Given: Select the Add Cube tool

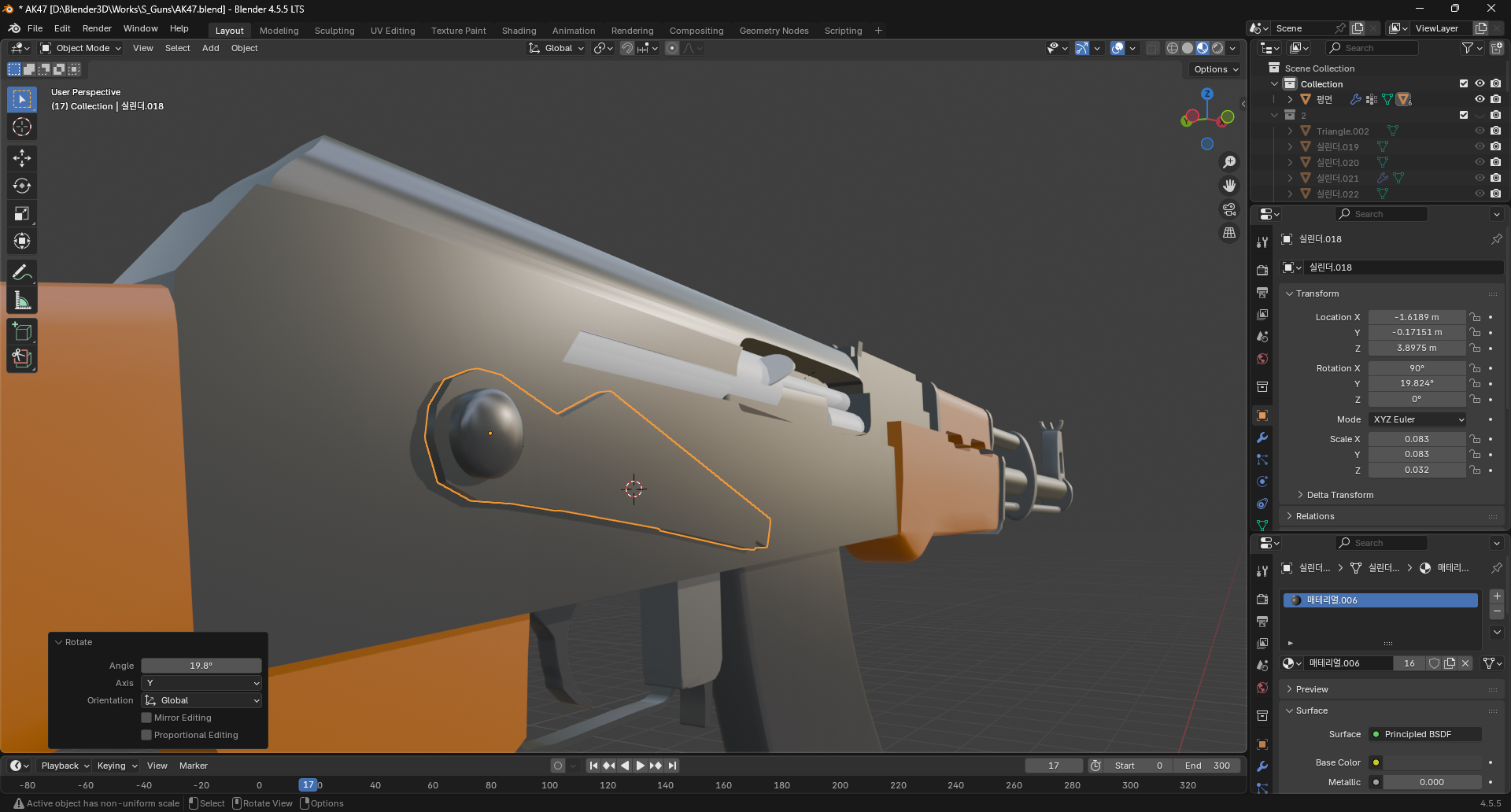Looking at the screenshot, I should [22, 331].
